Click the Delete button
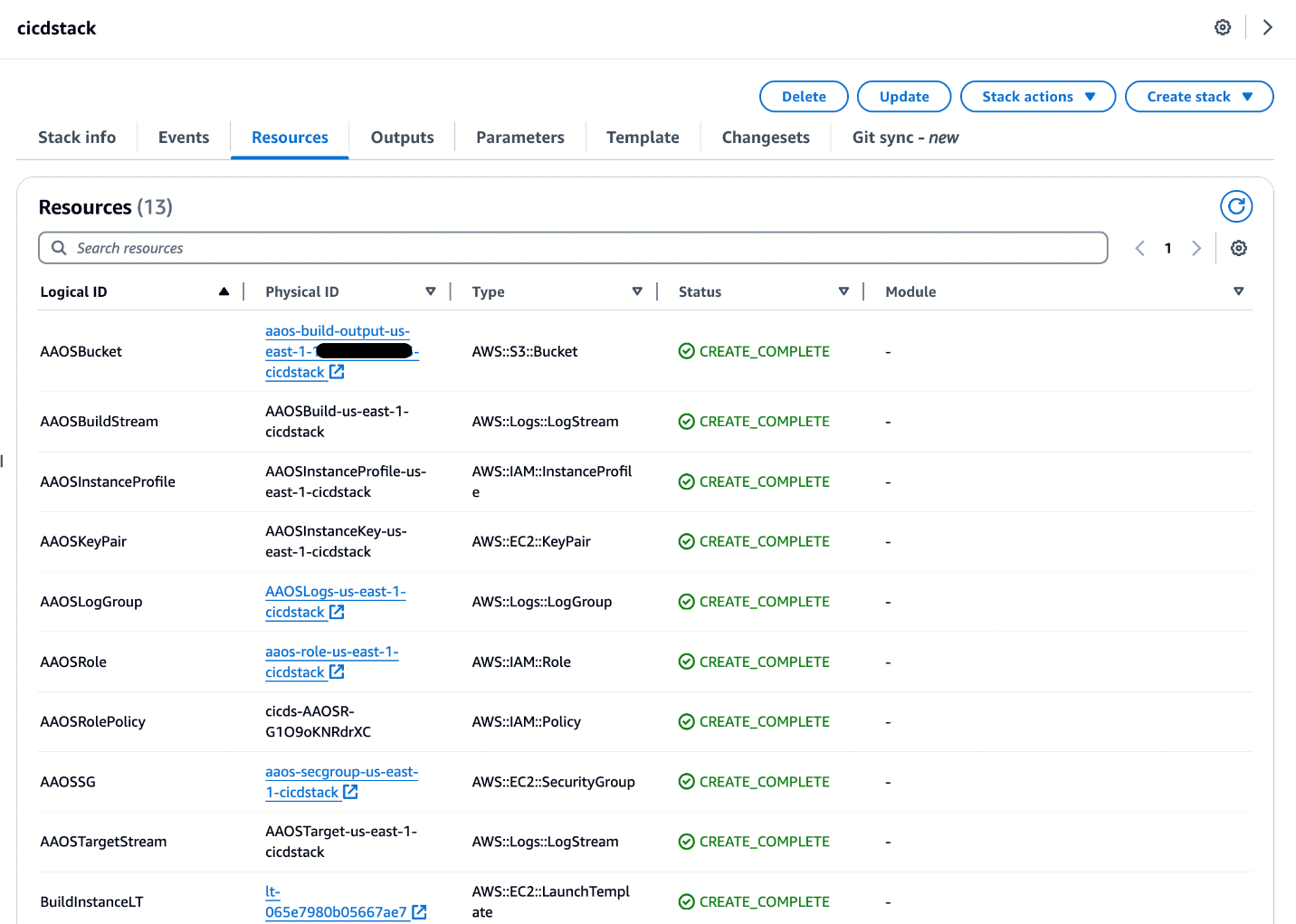This screenshot has width=1296, height=924. 803,96
